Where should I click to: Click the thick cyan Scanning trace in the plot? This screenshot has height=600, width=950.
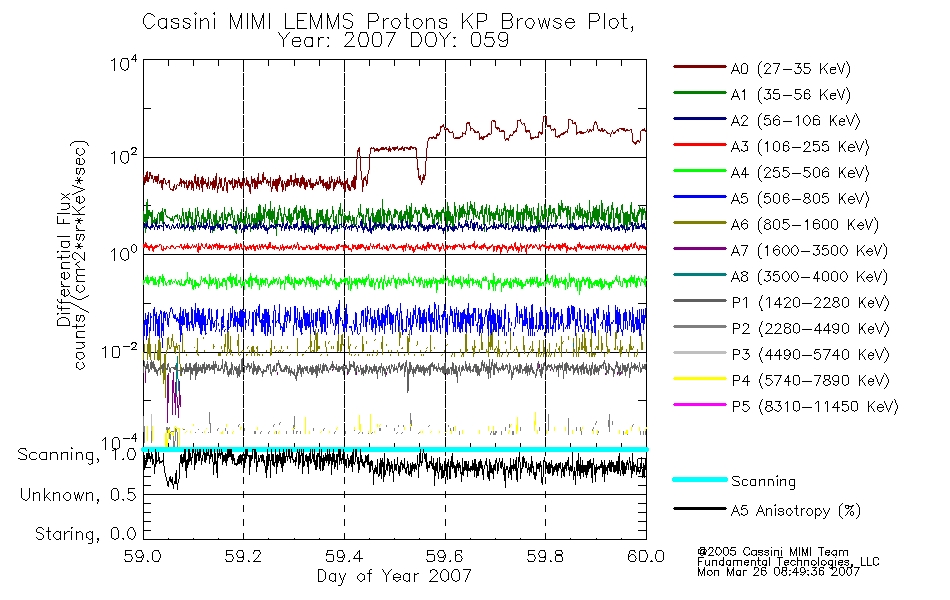[395, 450]
